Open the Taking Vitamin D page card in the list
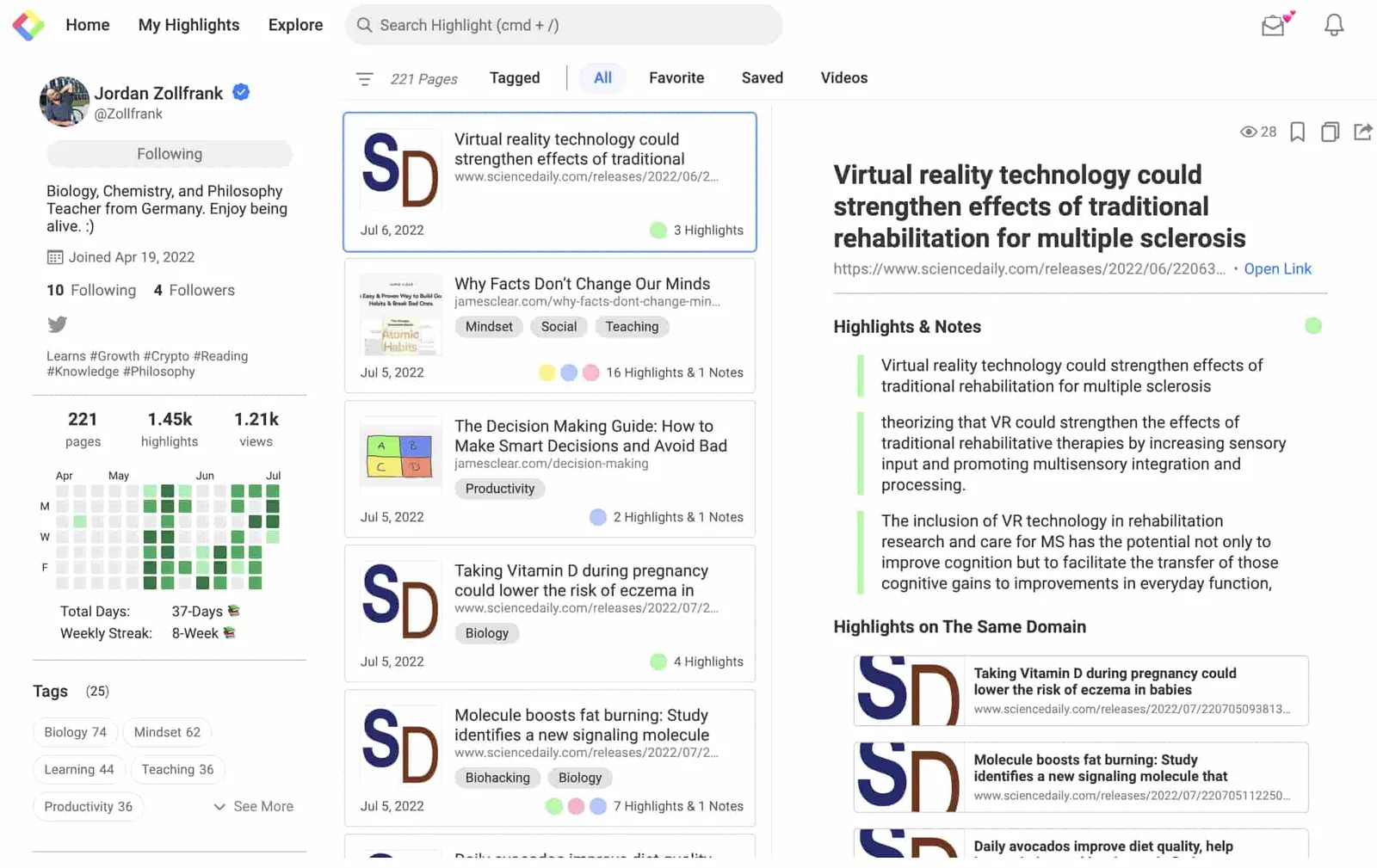1377x868 pixels. (550, 613)
